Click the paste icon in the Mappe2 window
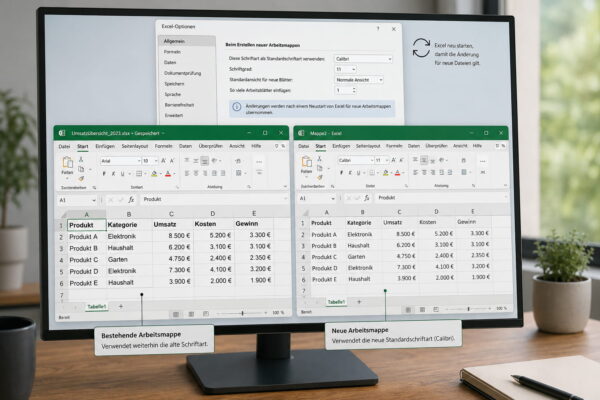 point(307,162)
